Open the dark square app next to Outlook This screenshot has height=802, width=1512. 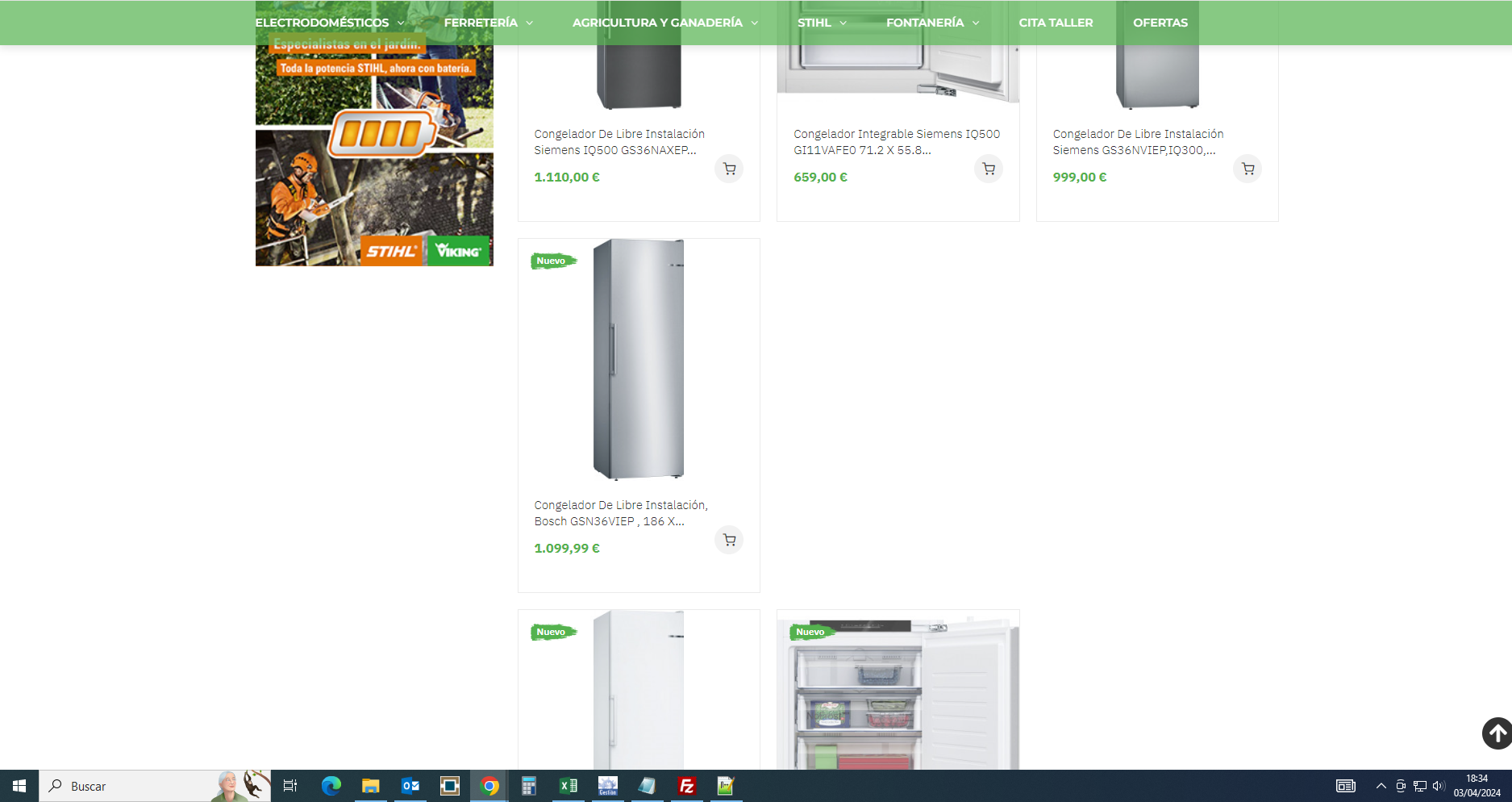pos(449,786)
